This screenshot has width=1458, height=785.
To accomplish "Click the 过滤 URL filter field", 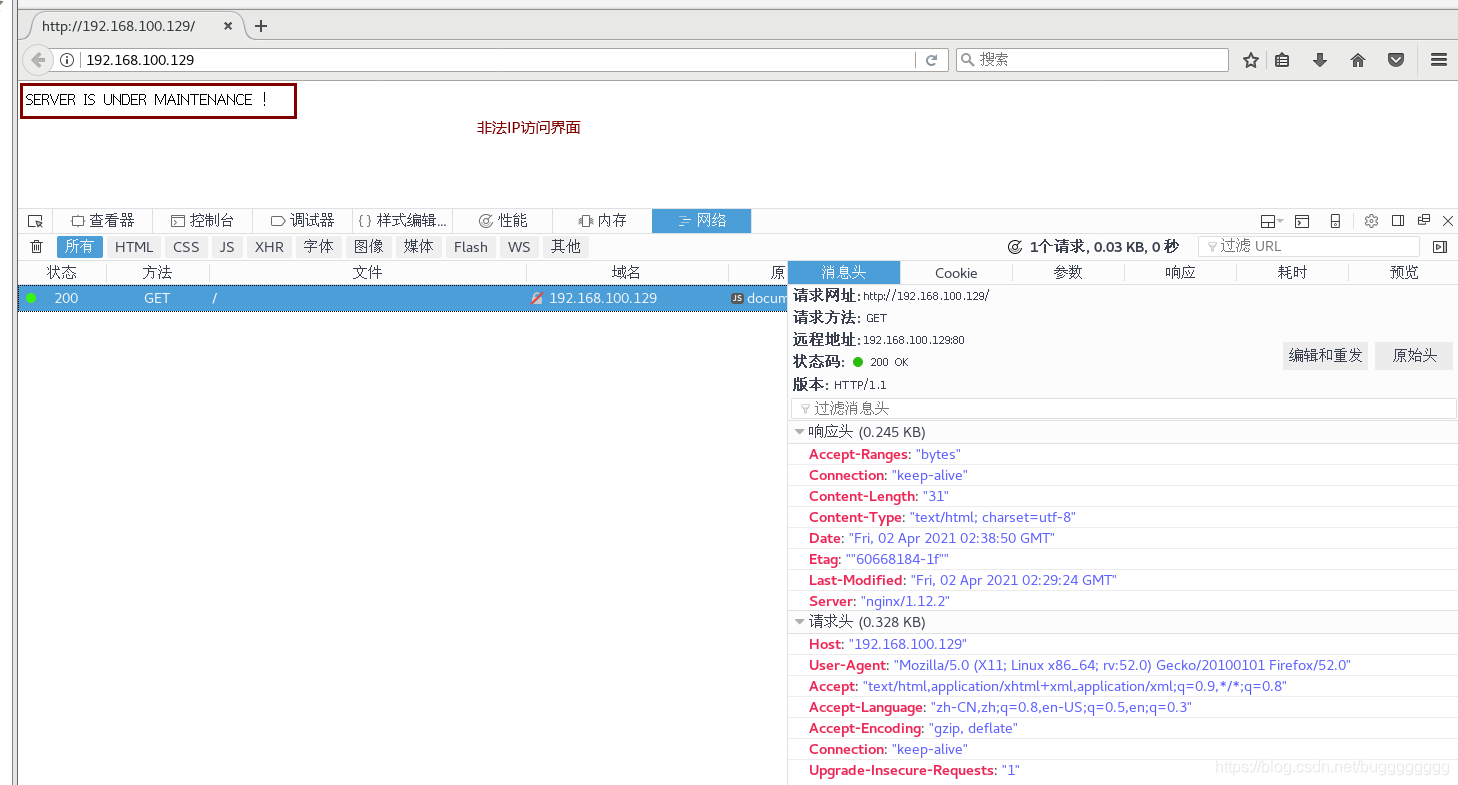I will click(1309, 246).
